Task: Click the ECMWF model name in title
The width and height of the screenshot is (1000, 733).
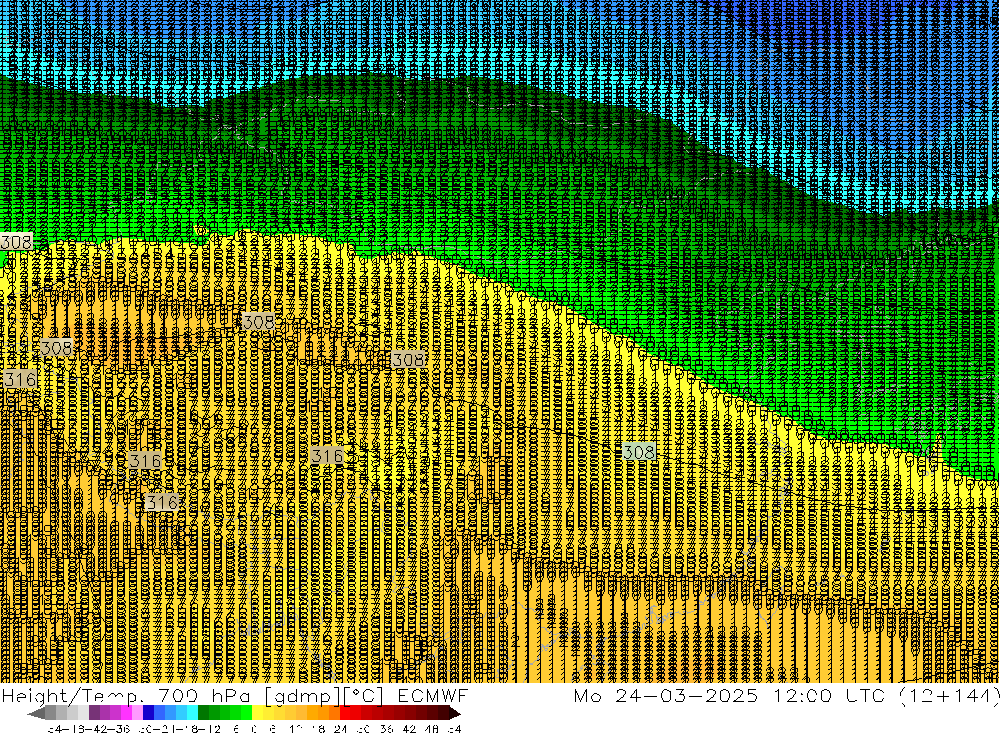Action: 432,696
